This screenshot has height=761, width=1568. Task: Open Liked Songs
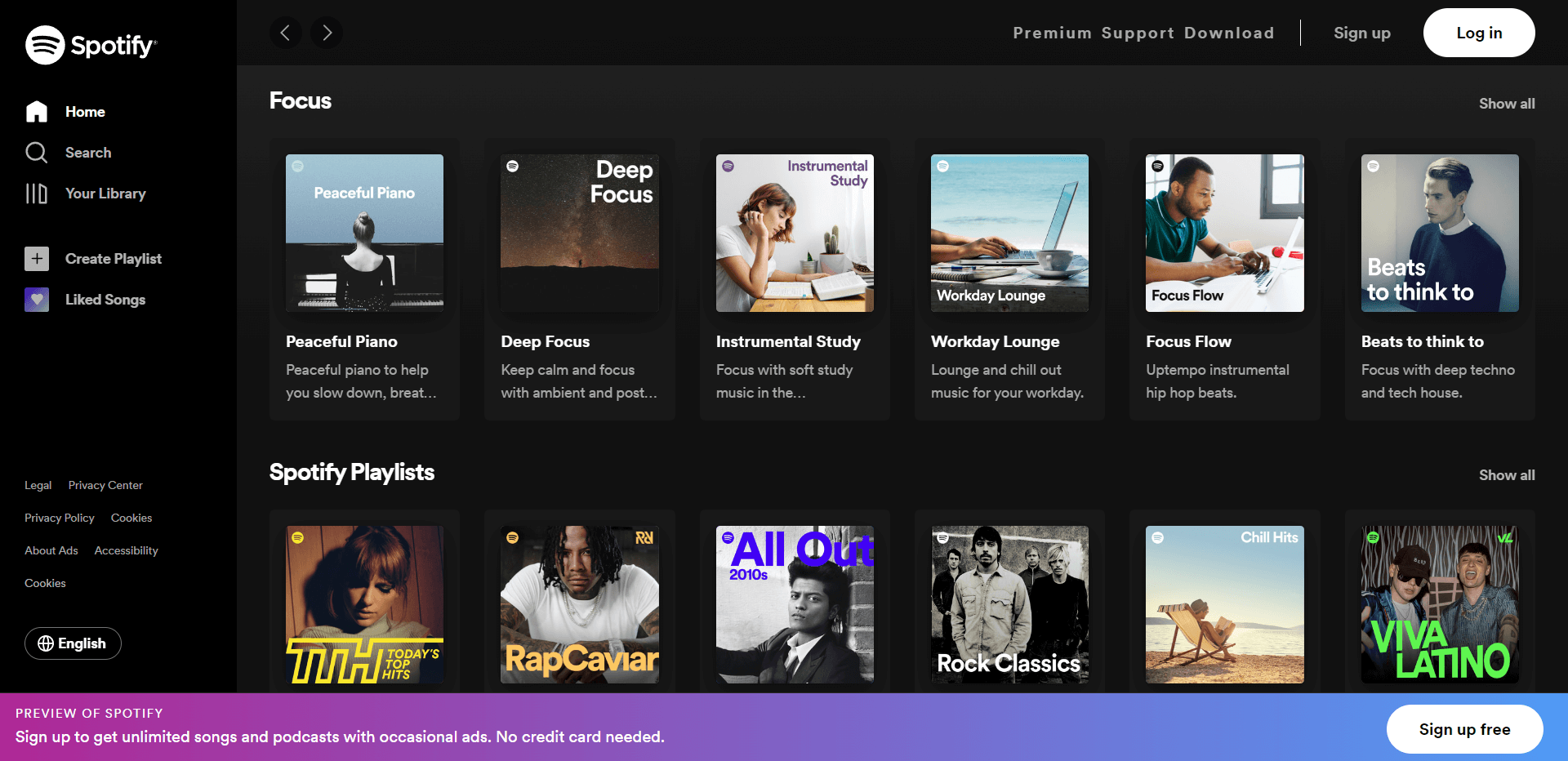(x=105, y=300)
